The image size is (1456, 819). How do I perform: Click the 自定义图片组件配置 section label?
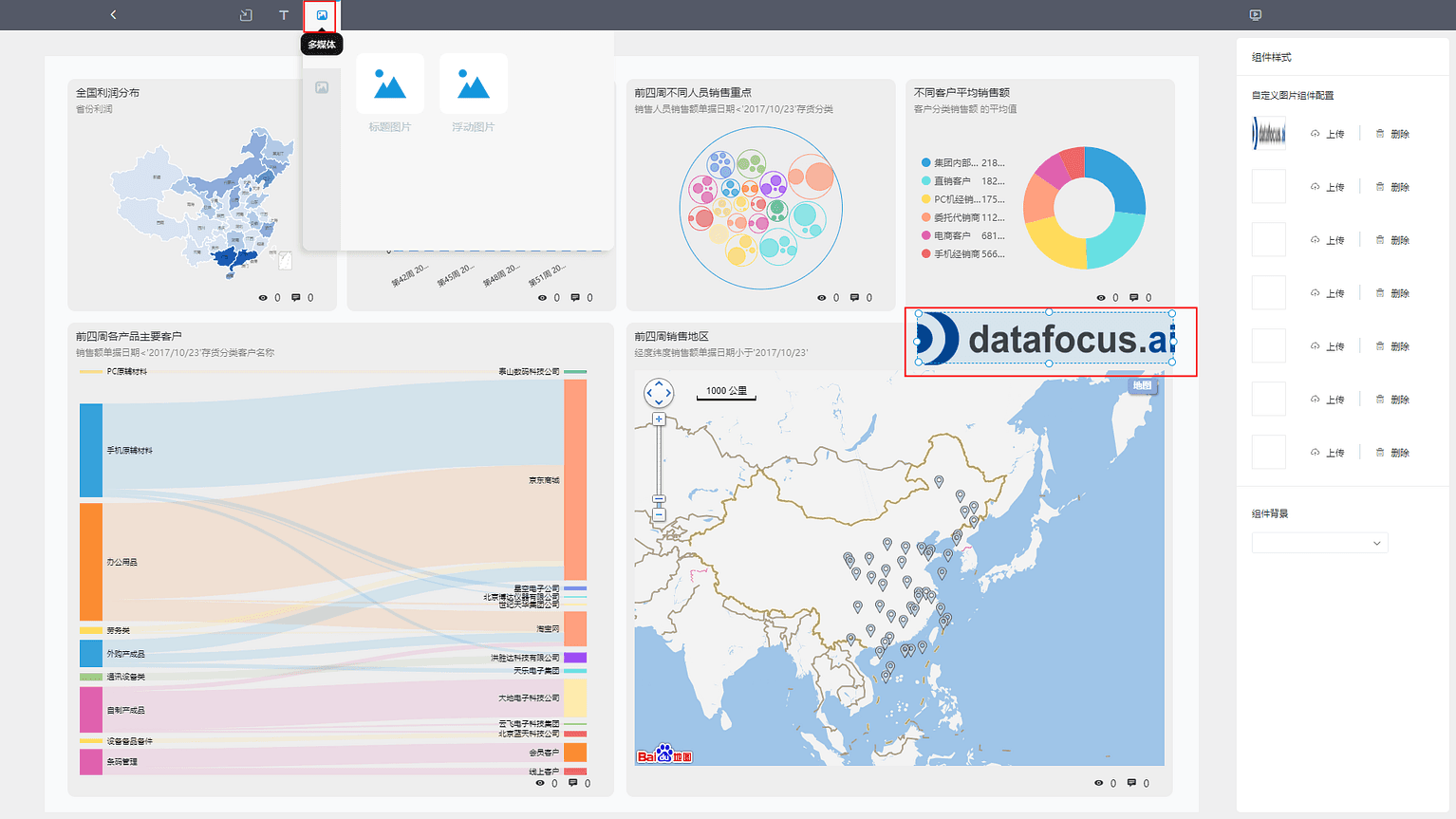[x=1293, y=95]
